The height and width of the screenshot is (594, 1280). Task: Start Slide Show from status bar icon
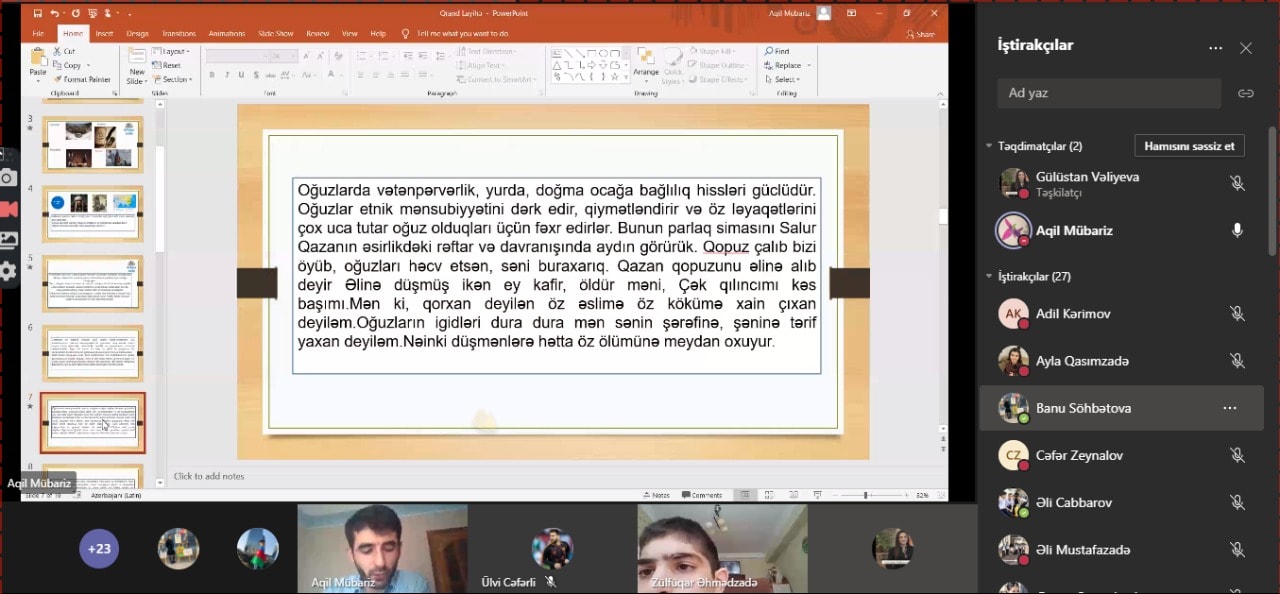818,495
